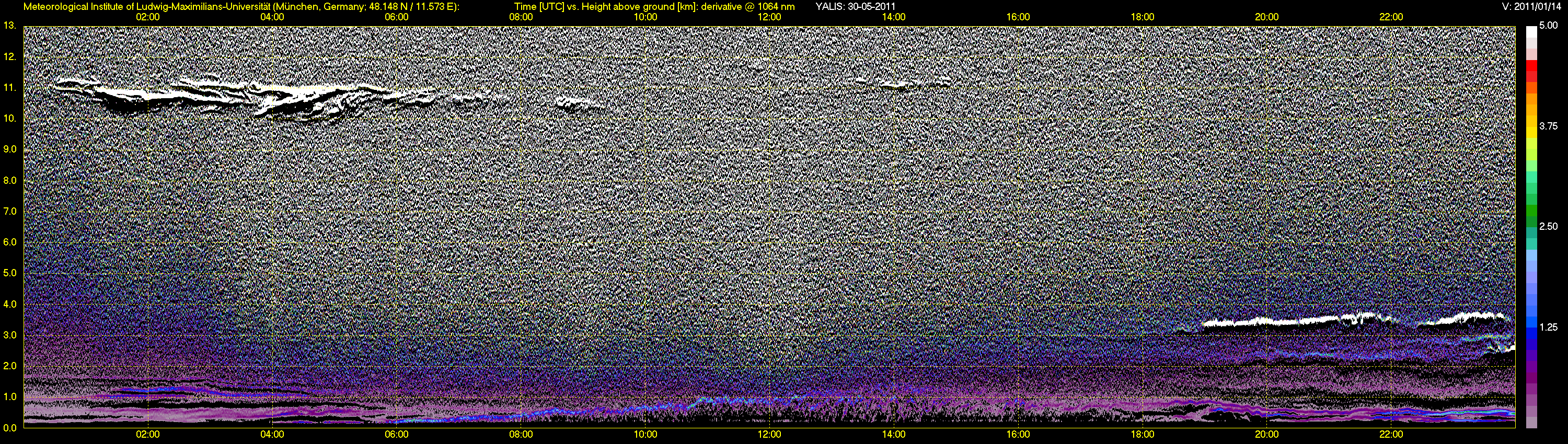Viewport: 1568px width, 444px height.
Task: Click 18:00 on the lower time axis
Action: click(1143, 435)
